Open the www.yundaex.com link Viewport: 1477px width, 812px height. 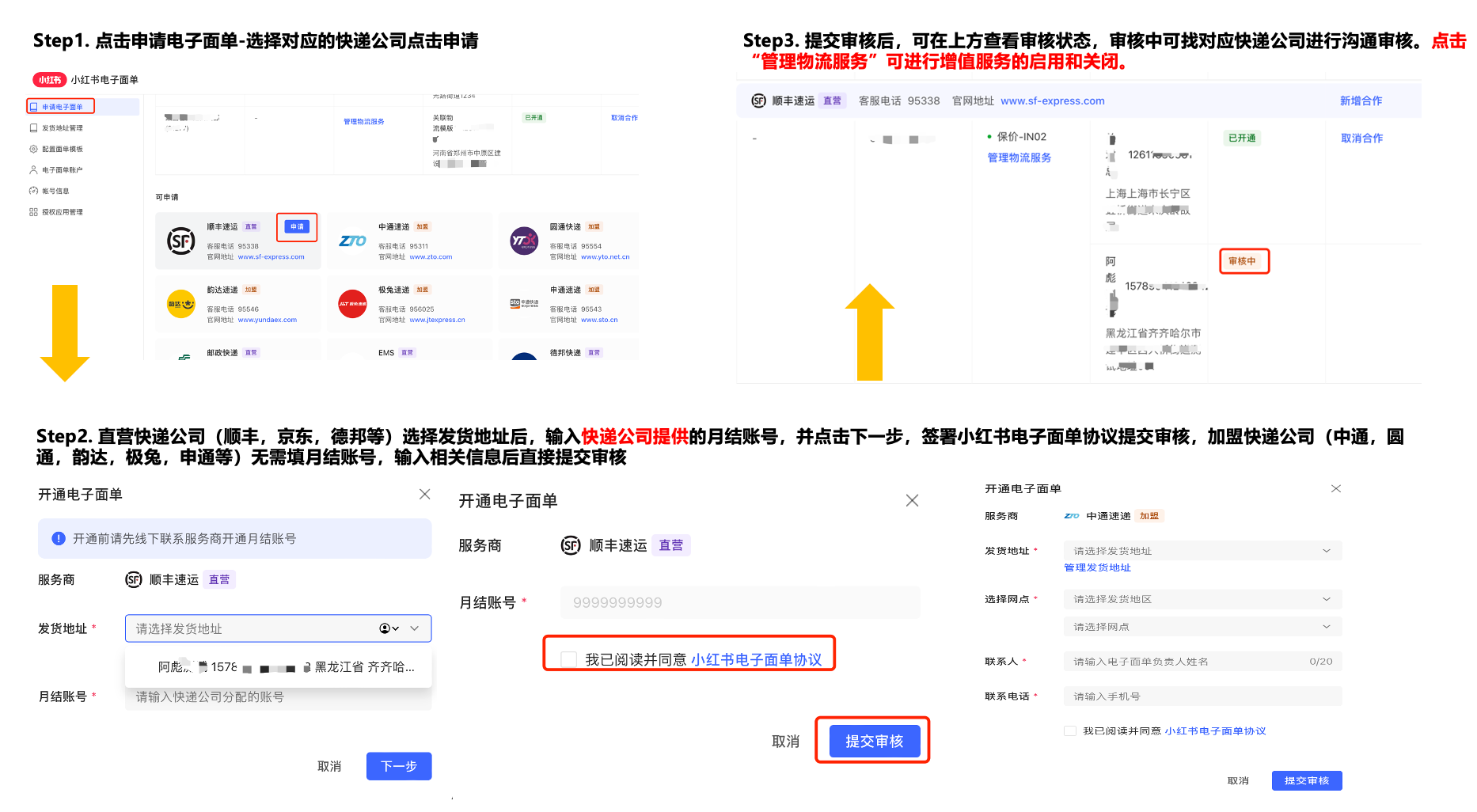268,321
